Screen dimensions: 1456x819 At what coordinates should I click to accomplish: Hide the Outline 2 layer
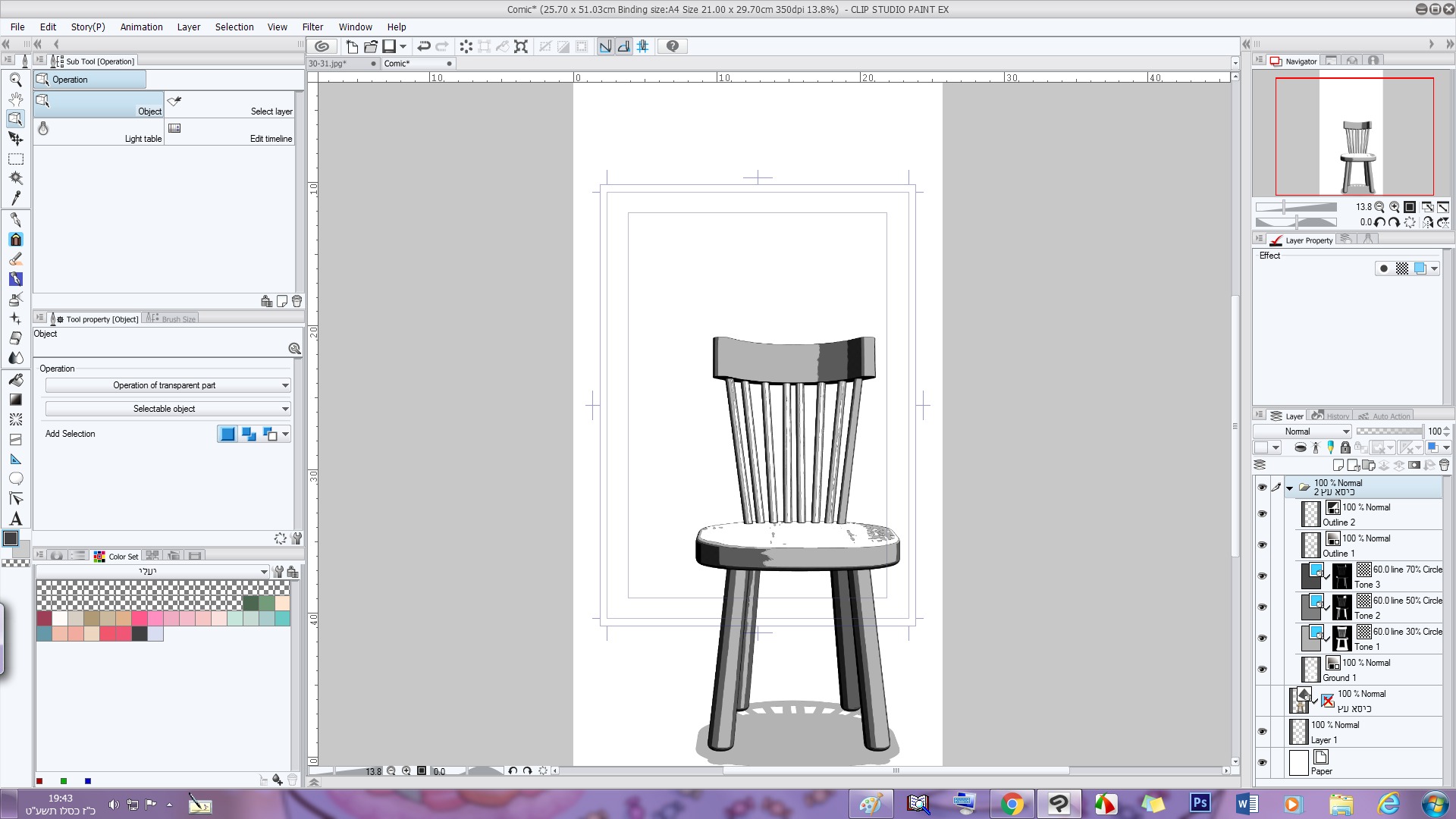1262,514
